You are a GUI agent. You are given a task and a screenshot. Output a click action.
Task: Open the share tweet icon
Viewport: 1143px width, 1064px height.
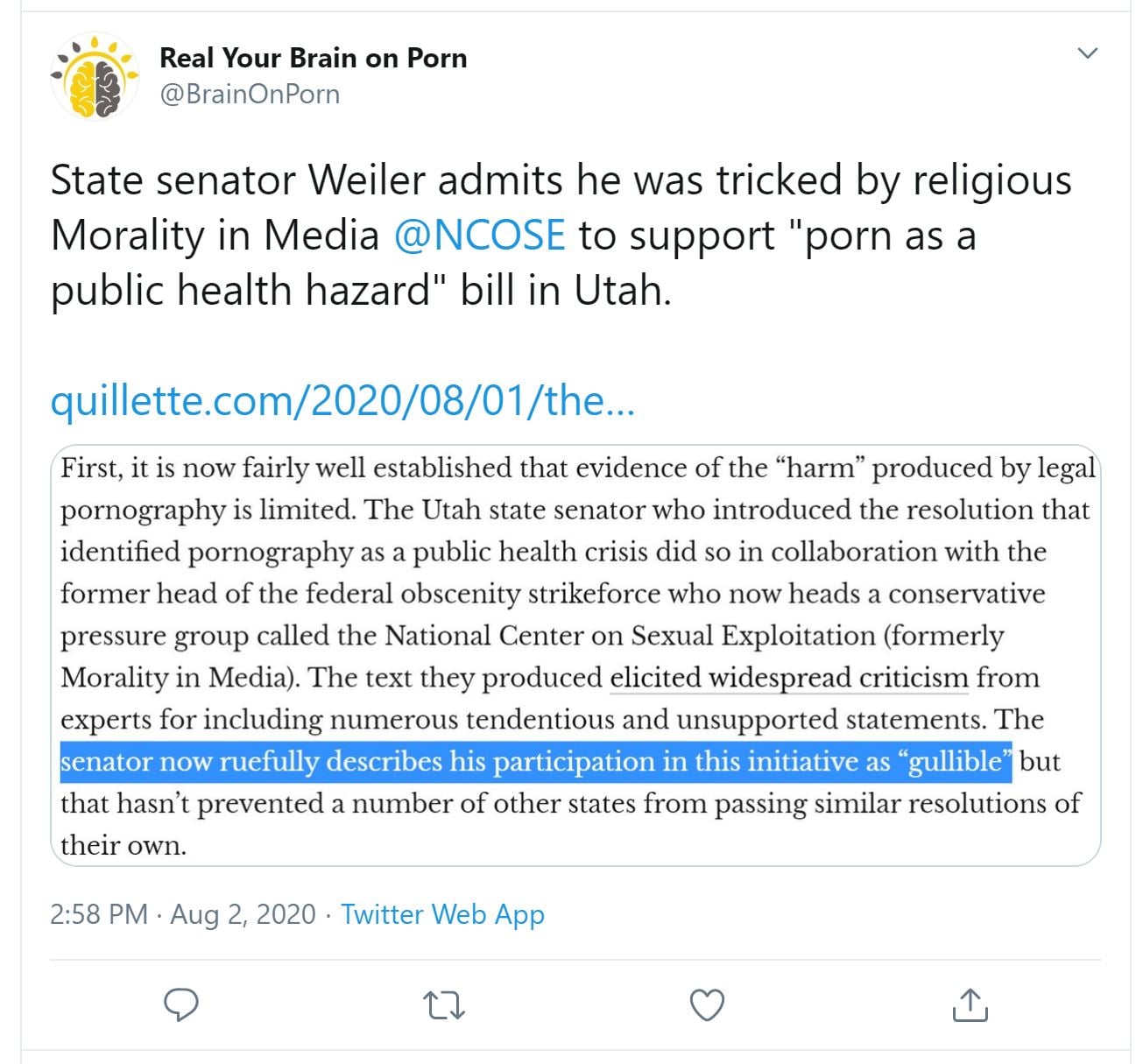coord(970,1004)
